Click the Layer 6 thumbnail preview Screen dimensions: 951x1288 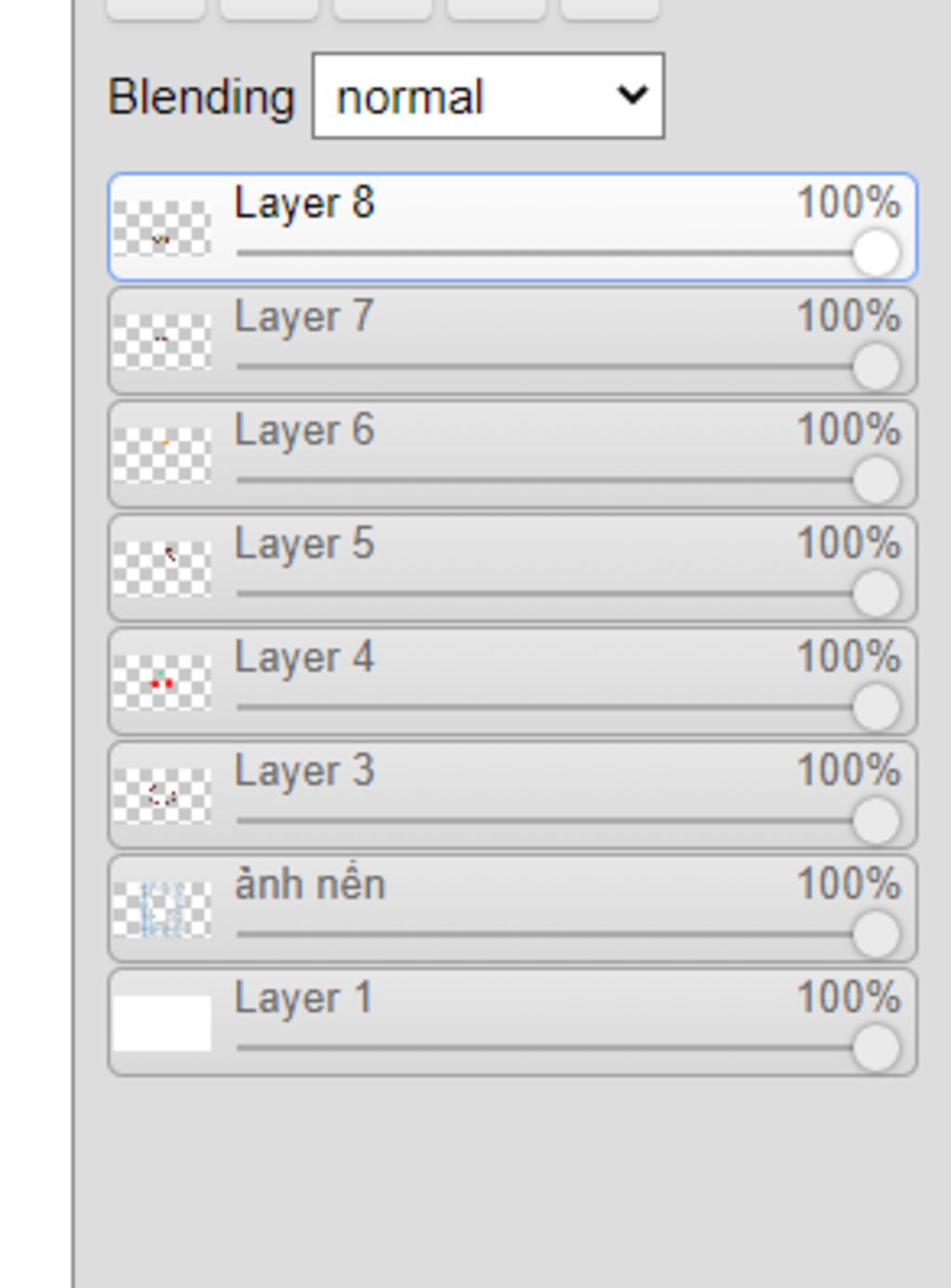click(162, 454)
